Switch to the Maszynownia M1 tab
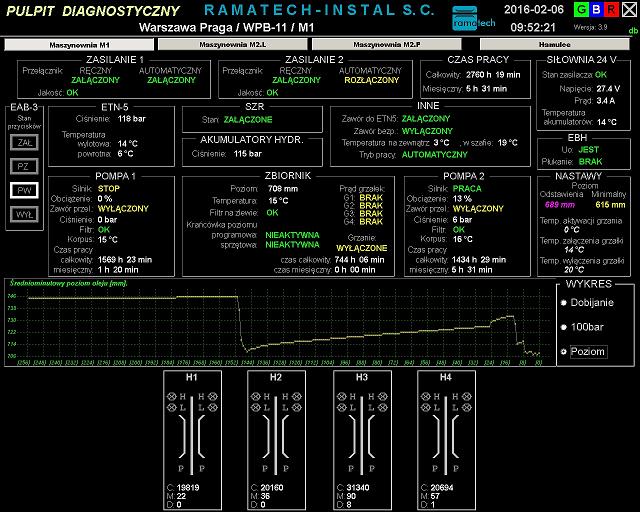Screen dimensions: 640x512 point(79,45)
